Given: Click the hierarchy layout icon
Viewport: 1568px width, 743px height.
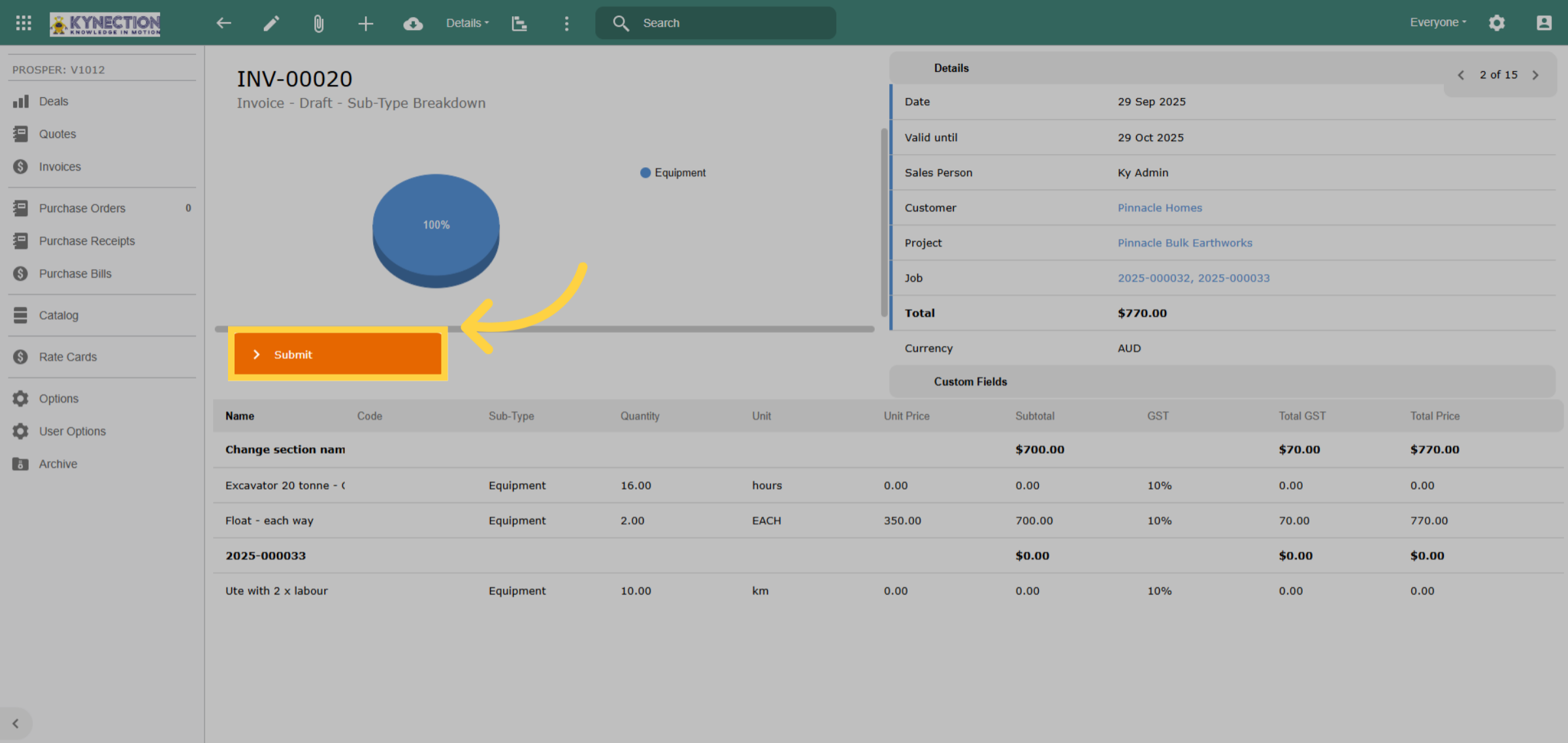Looking at the screenshot, I should coord(519,24).
